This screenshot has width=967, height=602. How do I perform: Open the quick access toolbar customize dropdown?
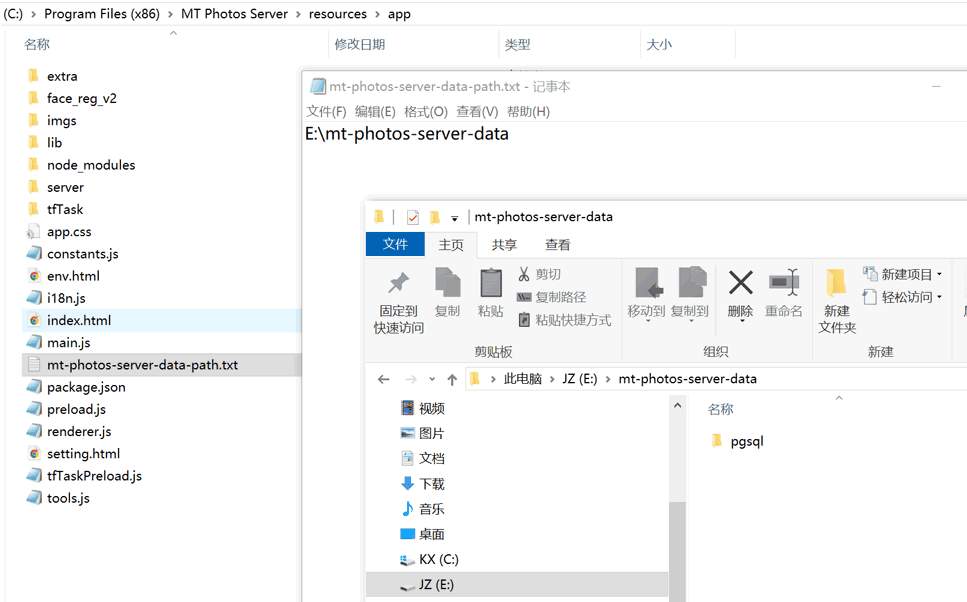click(454, 218)
